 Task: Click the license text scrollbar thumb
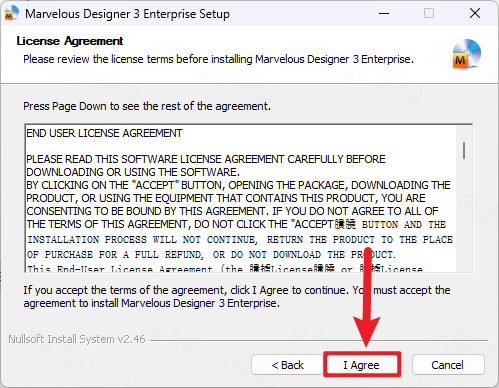click(x=464, y=150)
